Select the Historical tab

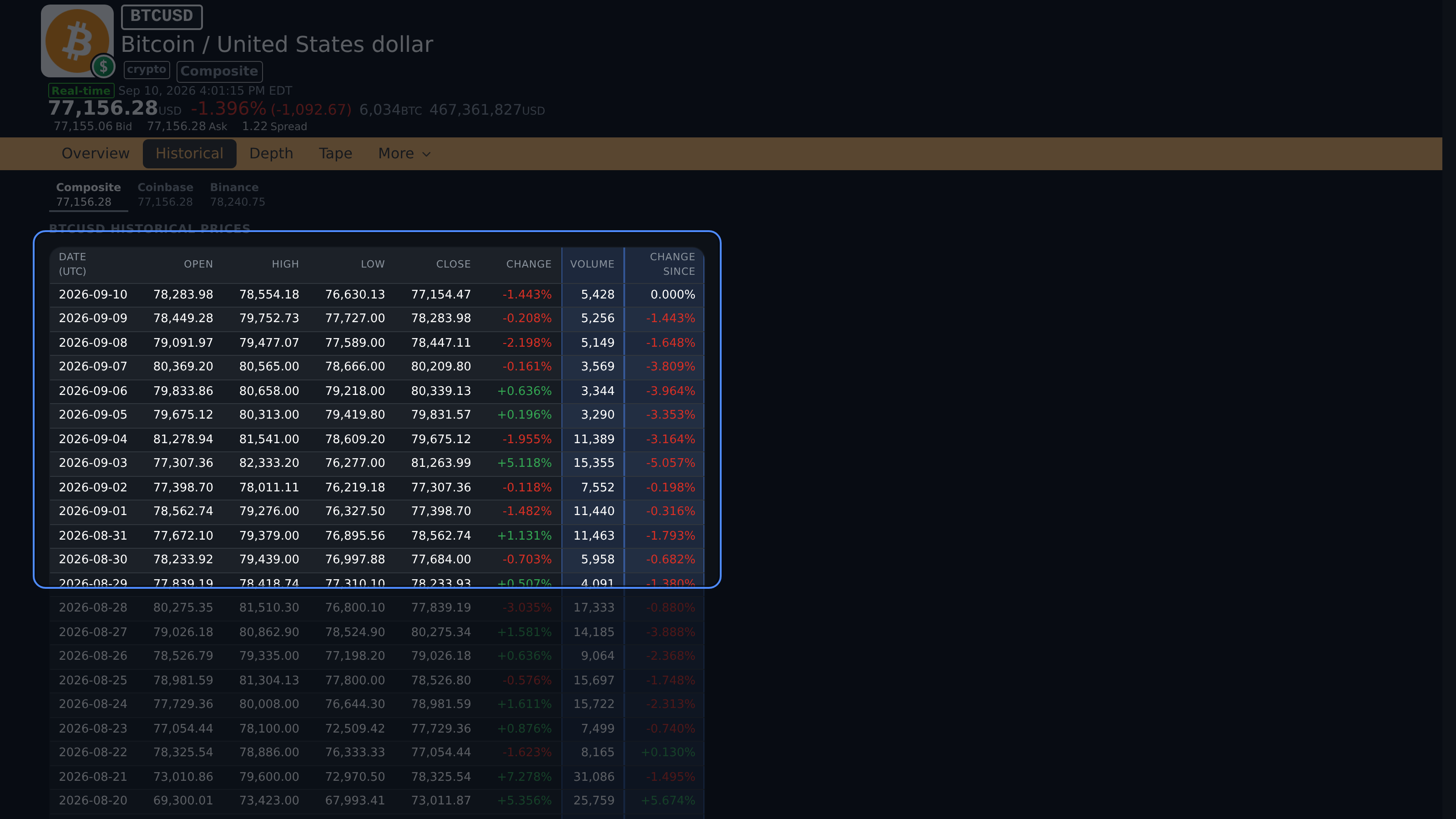tap(189, 154)
